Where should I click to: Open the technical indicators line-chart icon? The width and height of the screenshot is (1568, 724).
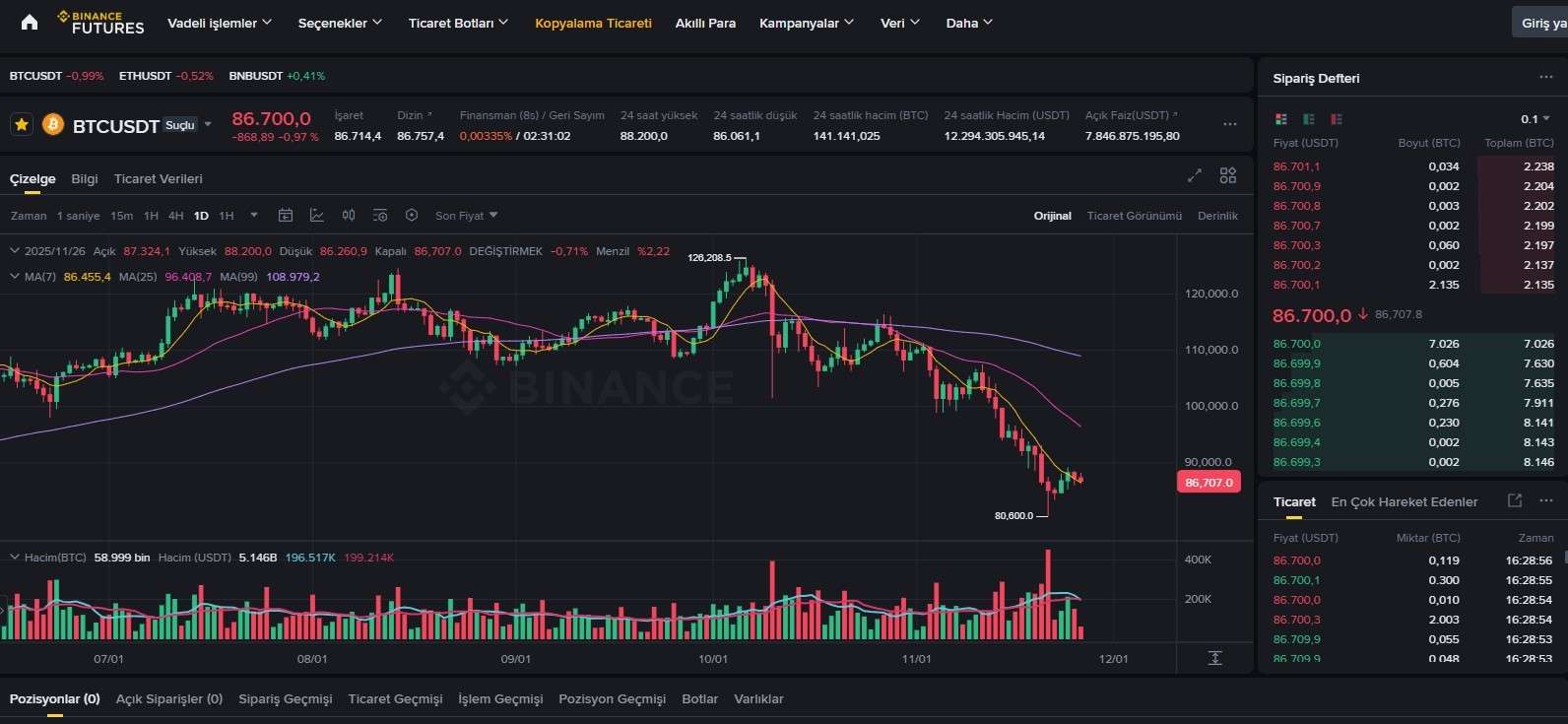[317, 215]
